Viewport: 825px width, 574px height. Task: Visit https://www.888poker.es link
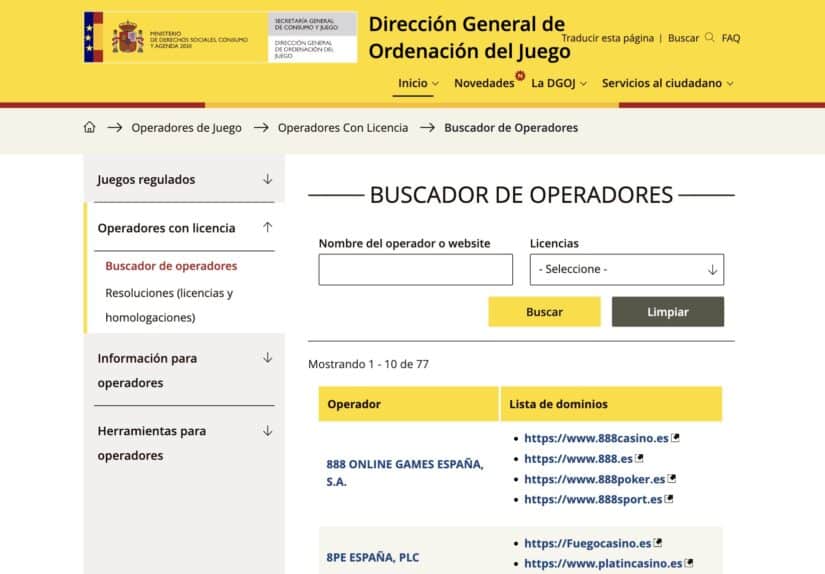click(x=595, y=479)
